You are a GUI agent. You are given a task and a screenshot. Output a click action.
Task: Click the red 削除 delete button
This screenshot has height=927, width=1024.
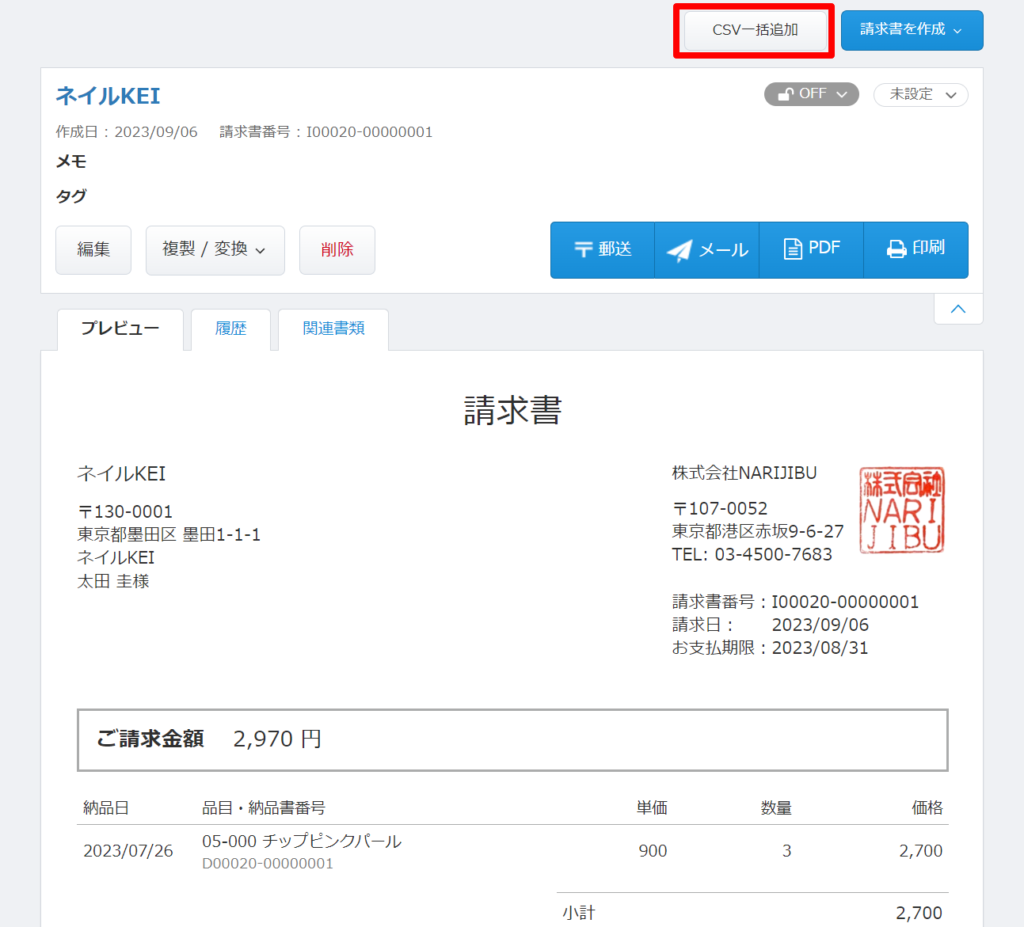[x=337, y=250]
